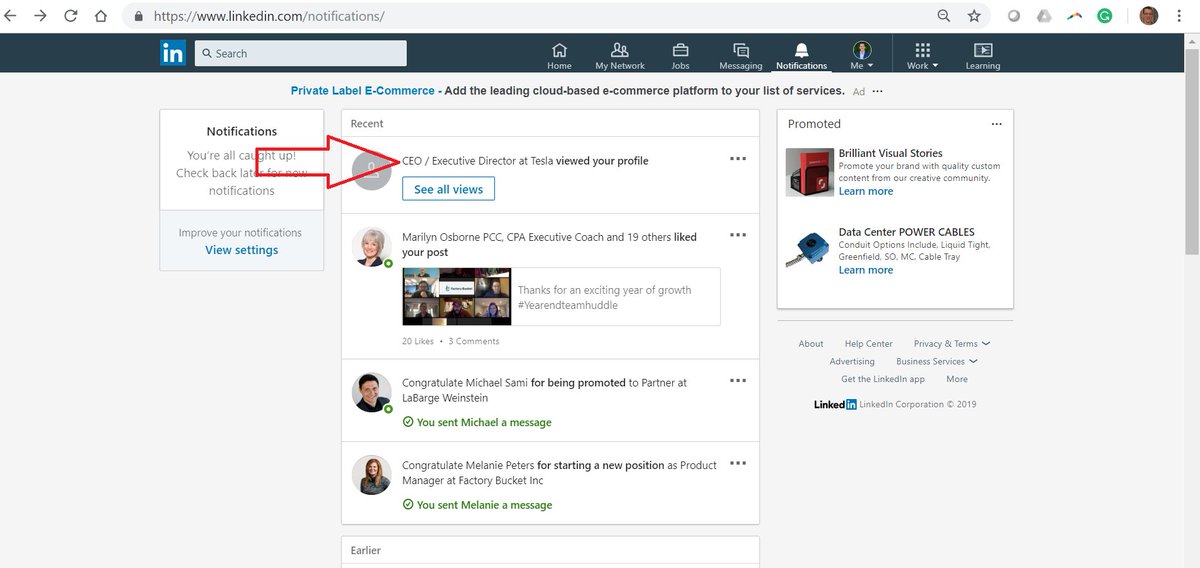
Task: Open the Chrome profile avatar
Action: click(1149, 16)
